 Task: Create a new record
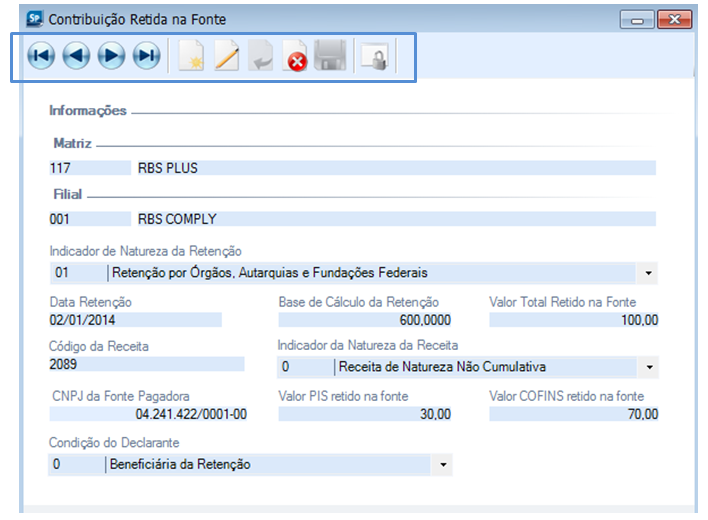coord(191,56)
